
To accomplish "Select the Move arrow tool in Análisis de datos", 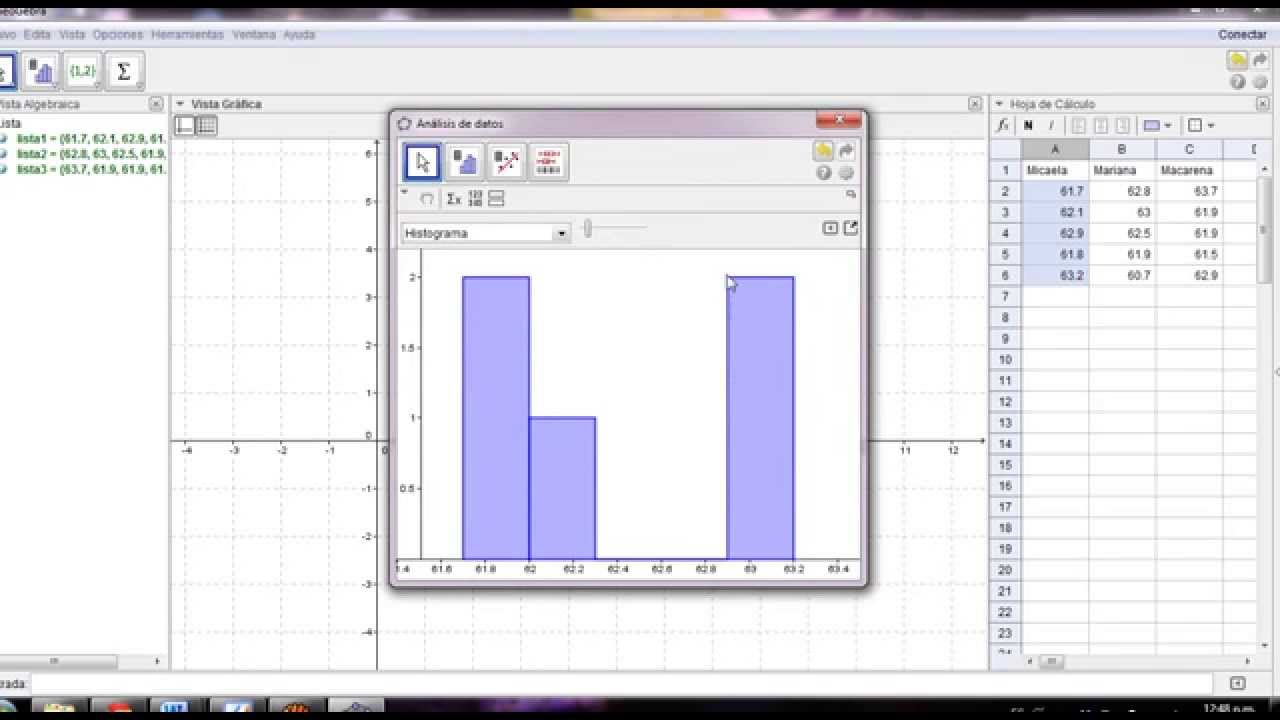I will [423, 162].
